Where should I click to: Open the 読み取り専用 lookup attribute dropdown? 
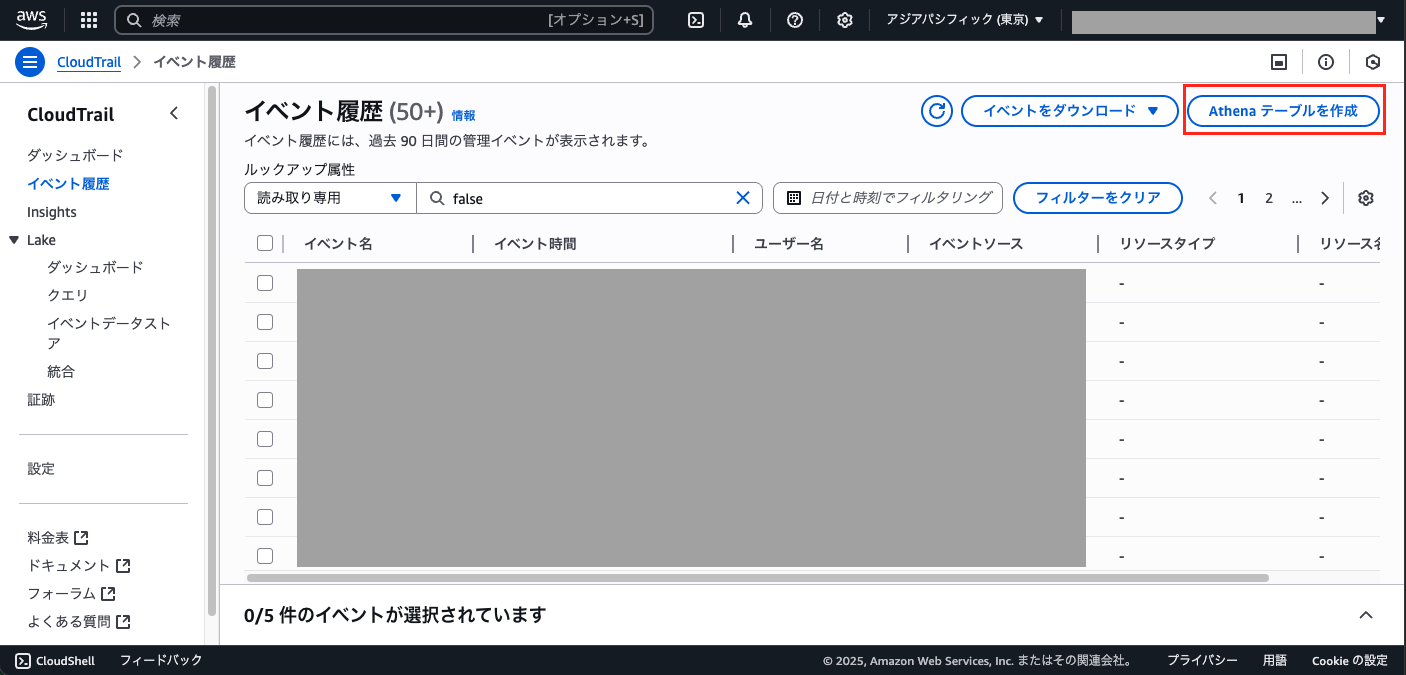point(330,198)
